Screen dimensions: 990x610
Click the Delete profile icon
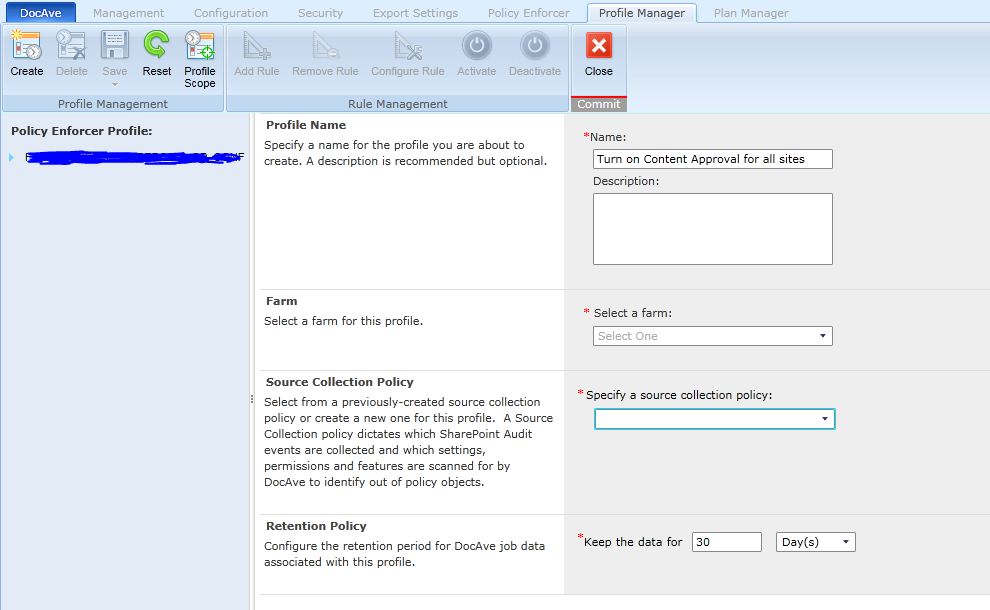click(71, 46)
